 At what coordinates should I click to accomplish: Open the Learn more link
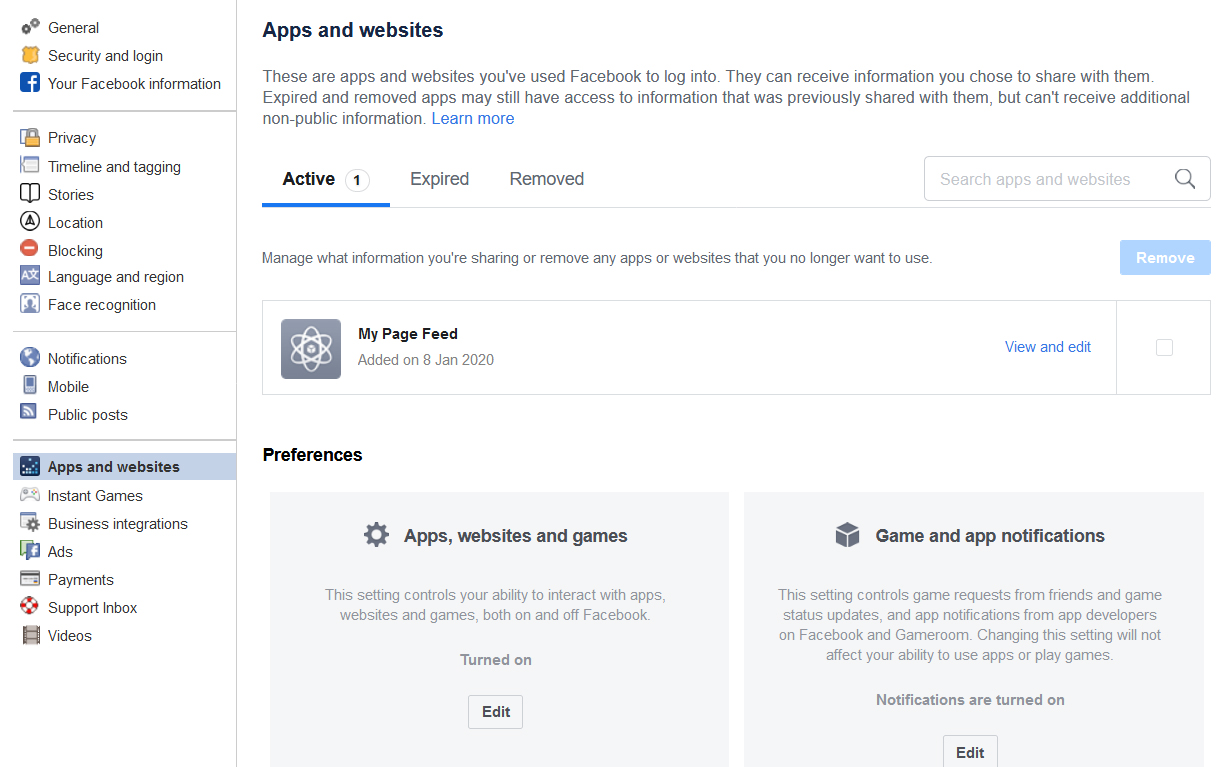472,118
